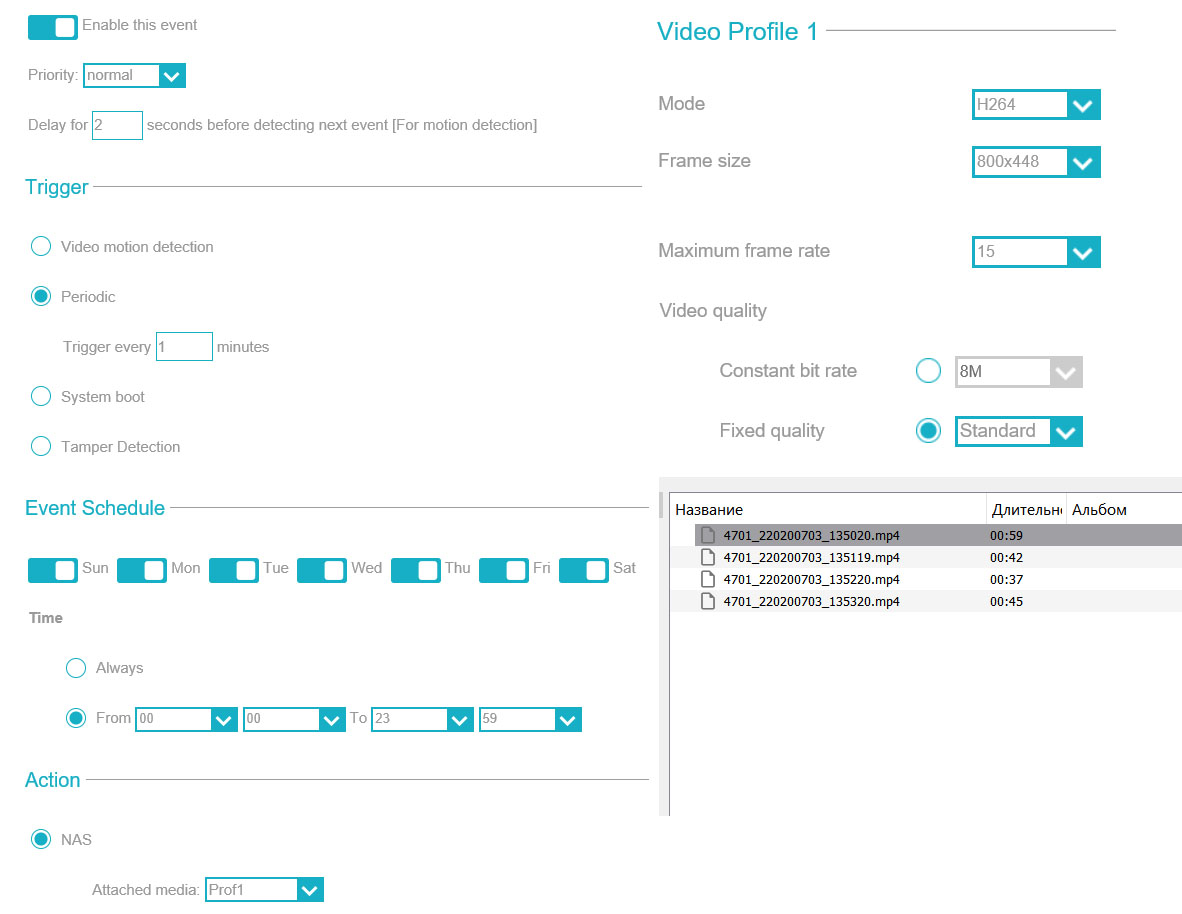Toggle the Thu schedule switch
The image size is (1182, 914).
(x=415, y=570)
